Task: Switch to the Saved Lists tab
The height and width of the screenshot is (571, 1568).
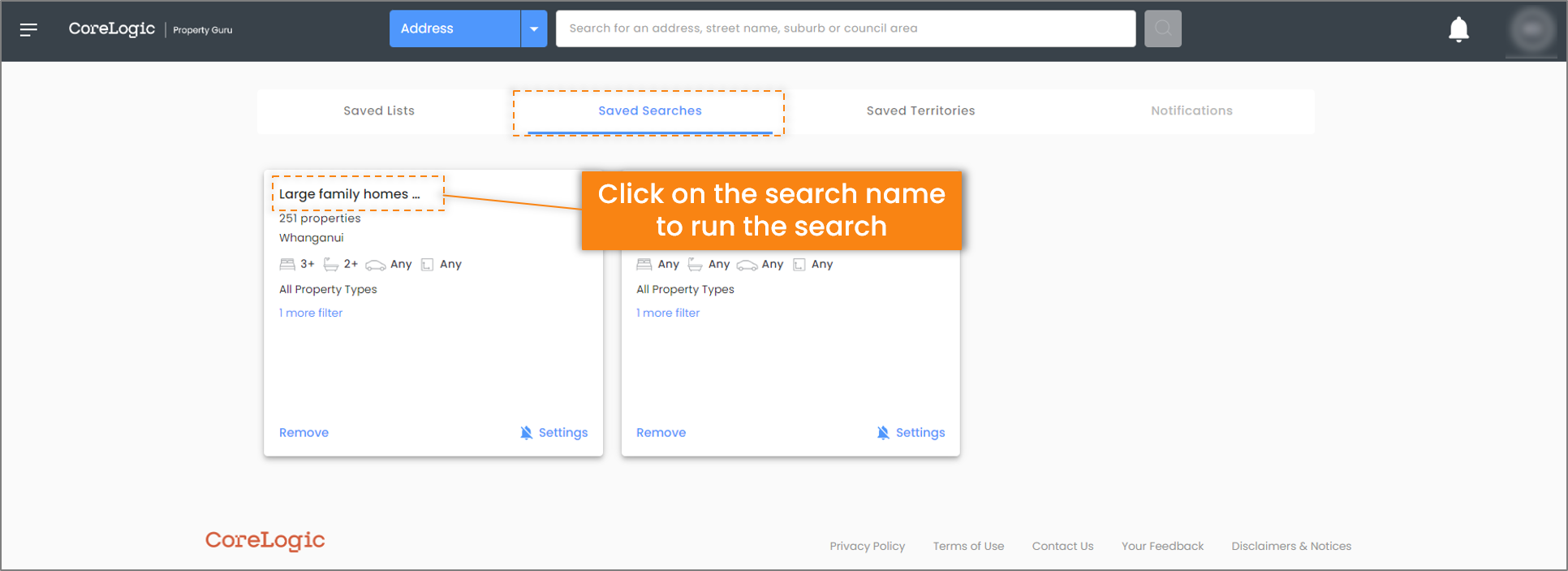Action: 379,110
